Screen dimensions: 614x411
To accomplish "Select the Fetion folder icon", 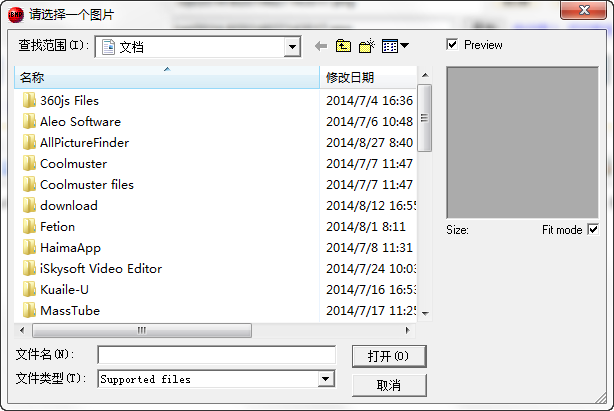I will click(29, 227).
